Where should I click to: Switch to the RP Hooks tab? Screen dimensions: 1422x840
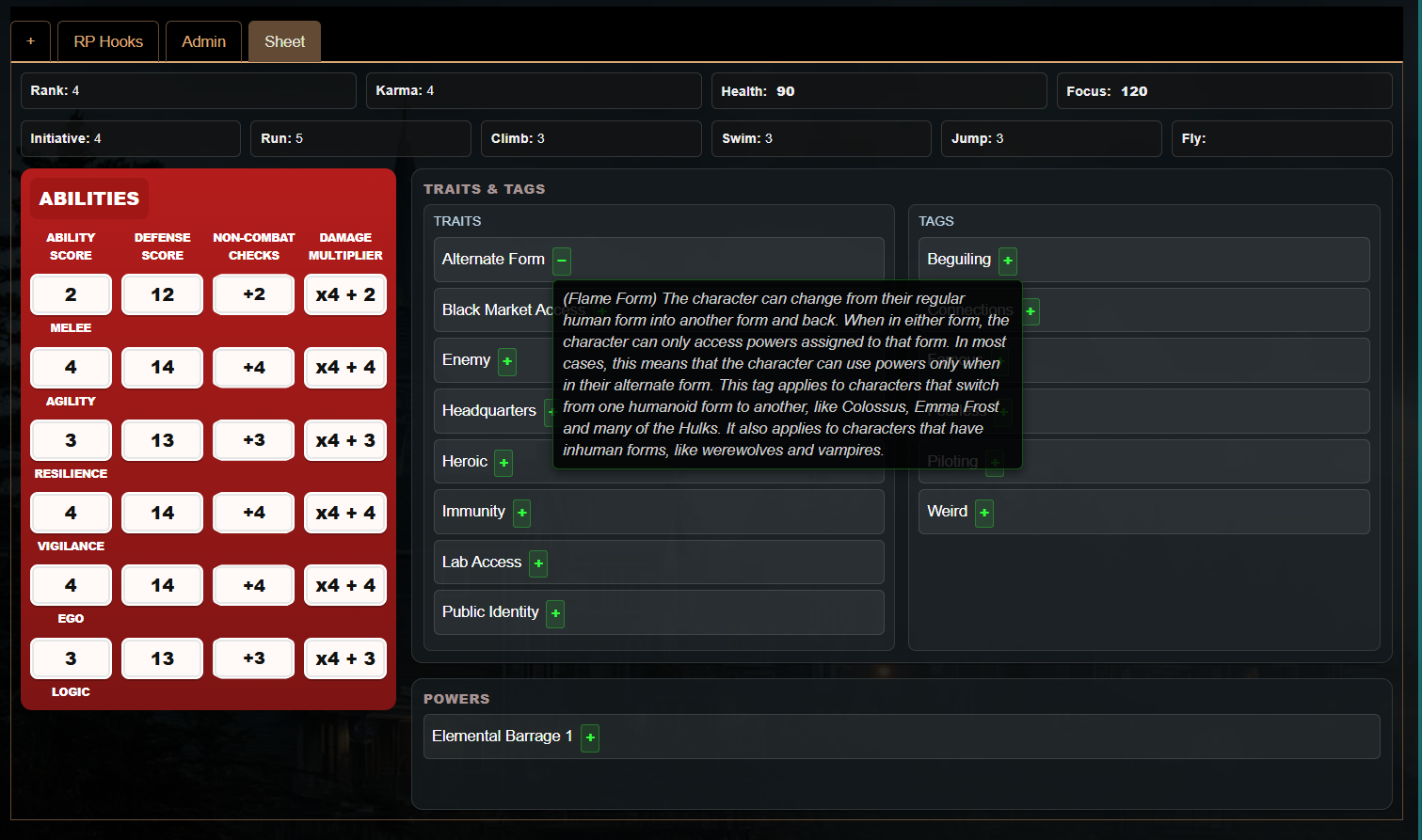point(108,41)
